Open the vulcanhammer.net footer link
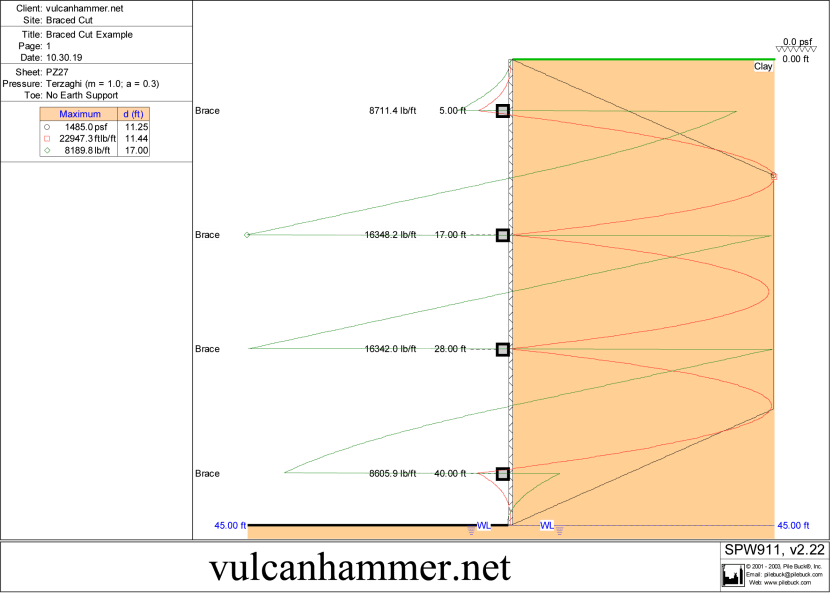 coord(360,568)
